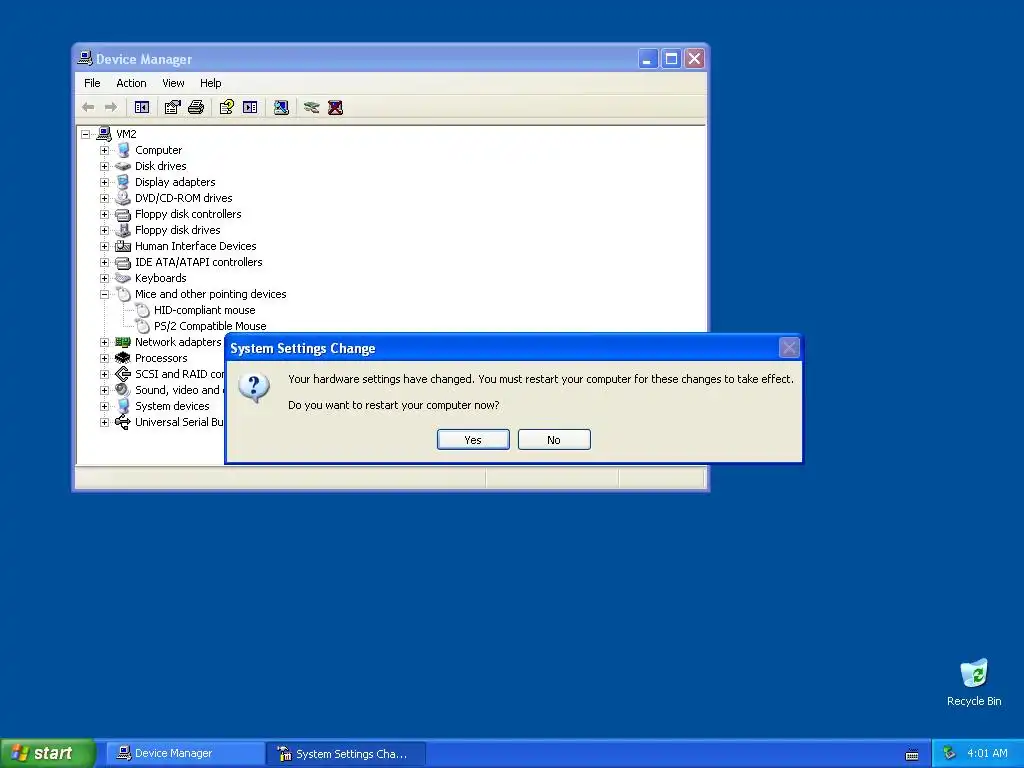Click the Display adapters monitor icon
The width and height of the screenshot is (1024, 768).
coord(123,182)
